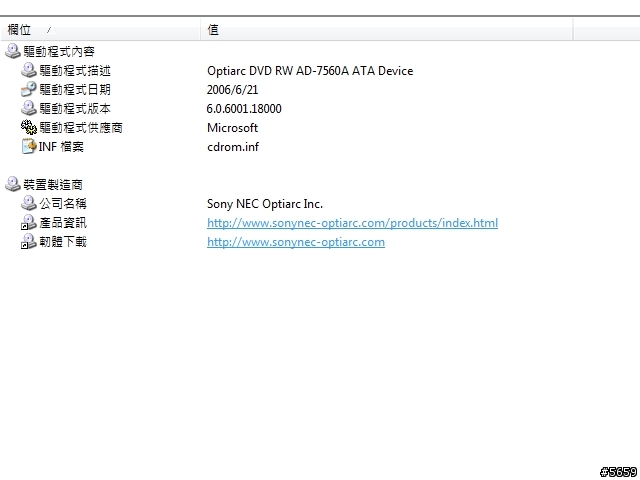Click the icon beside 公司名稱
The height and width of the screenshot is (480, 640).
(x=29, y=203)
